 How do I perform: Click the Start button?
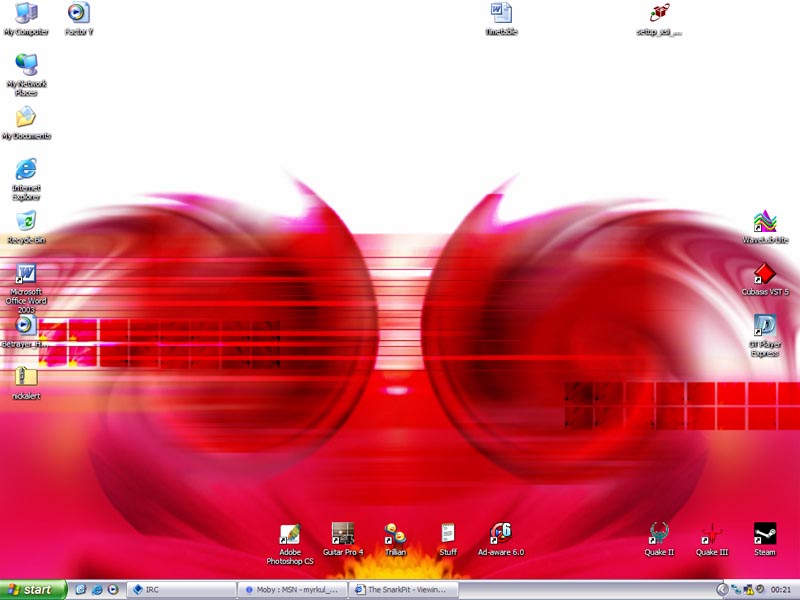pyautogui.click(x=34, y=590)
